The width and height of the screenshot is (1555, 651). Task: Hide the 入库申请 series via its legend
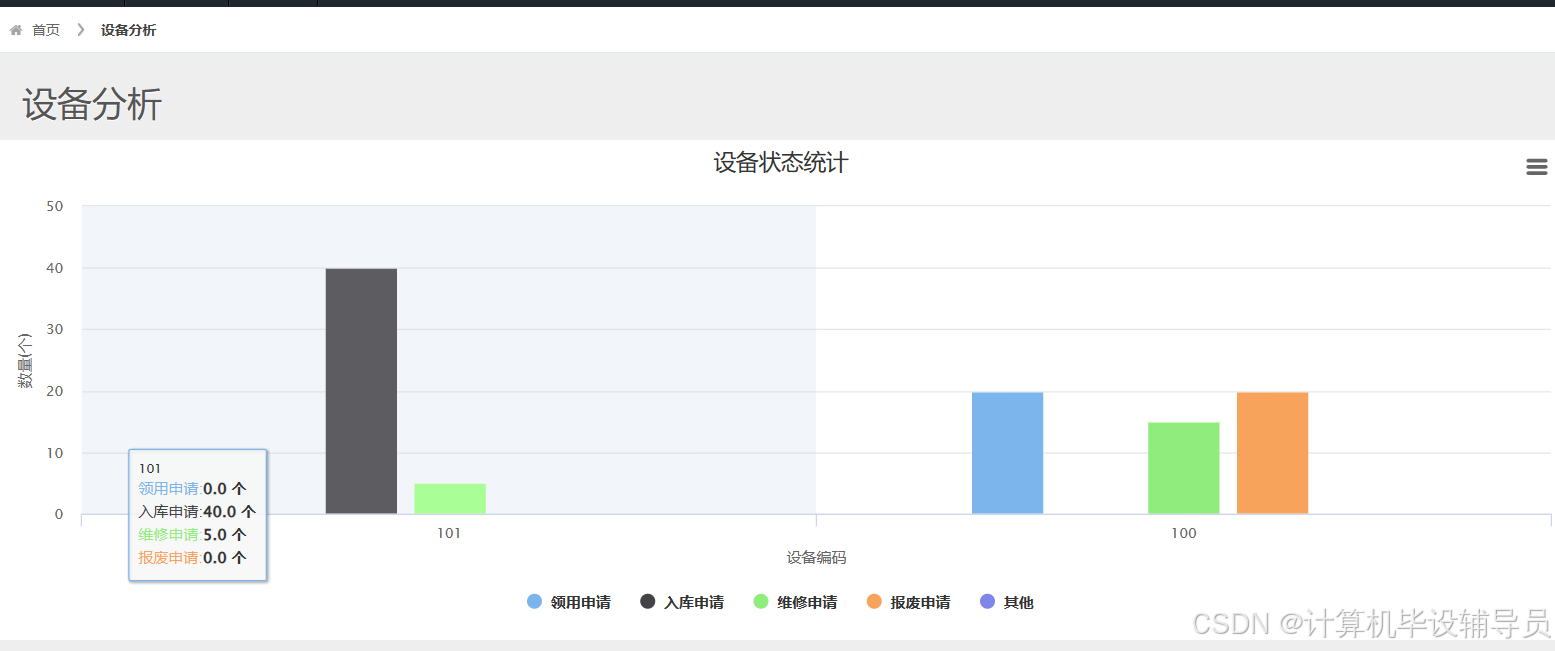682,601
